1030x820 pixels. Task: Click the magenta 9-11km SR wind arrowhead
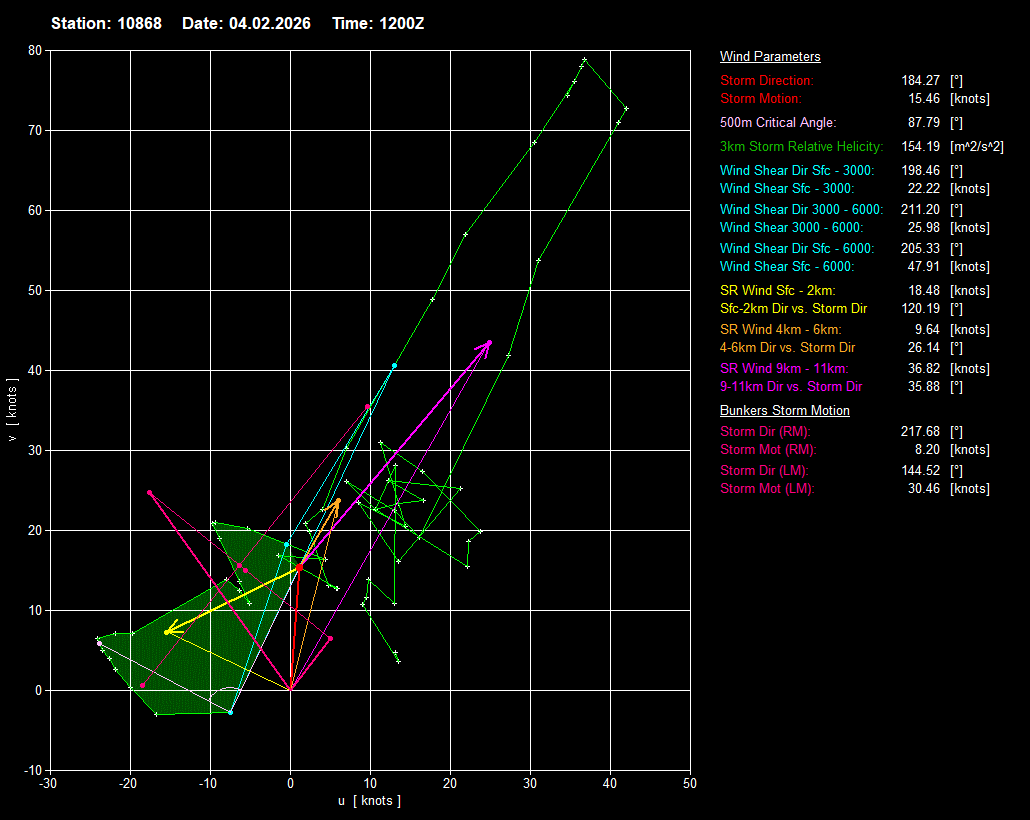(x=488, y=343)
